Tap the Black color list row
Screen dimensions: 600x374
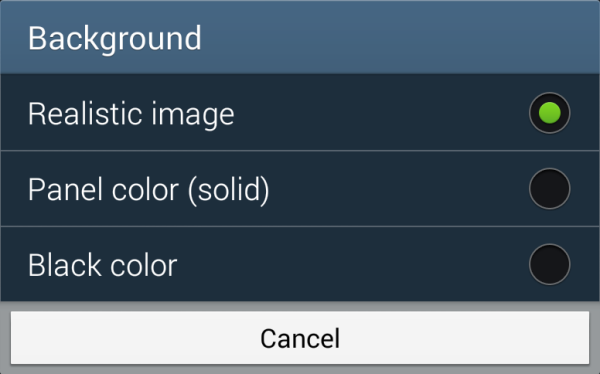(300, 264)
